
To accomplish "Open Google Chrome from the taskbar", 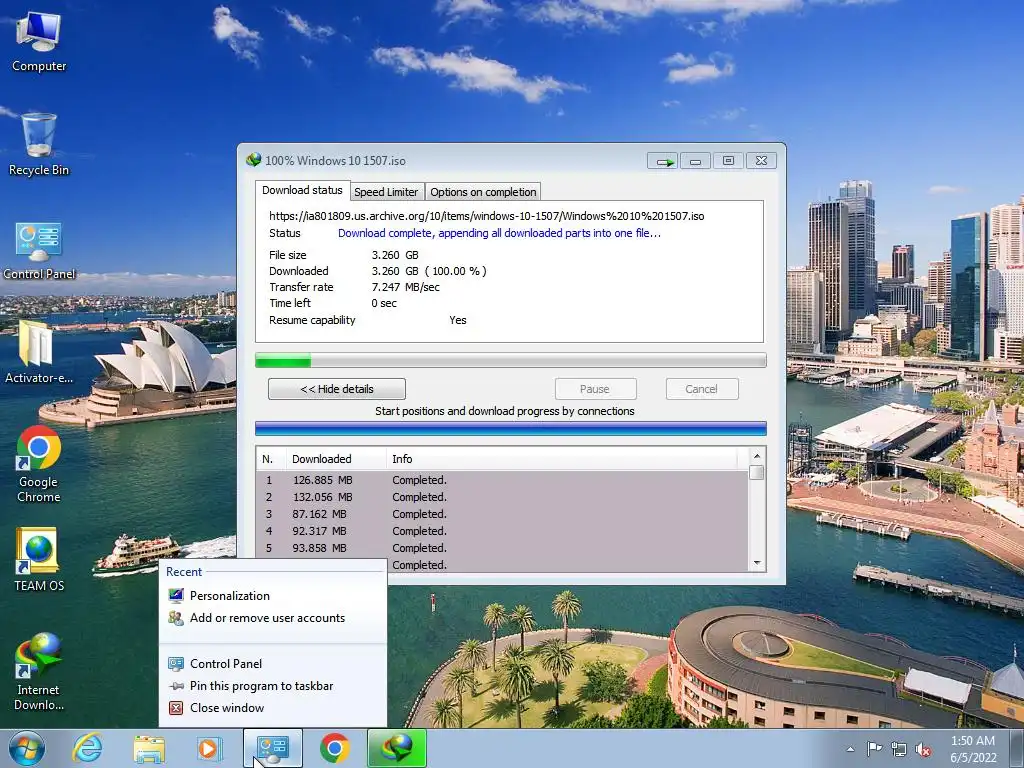I will click(334, 748).
